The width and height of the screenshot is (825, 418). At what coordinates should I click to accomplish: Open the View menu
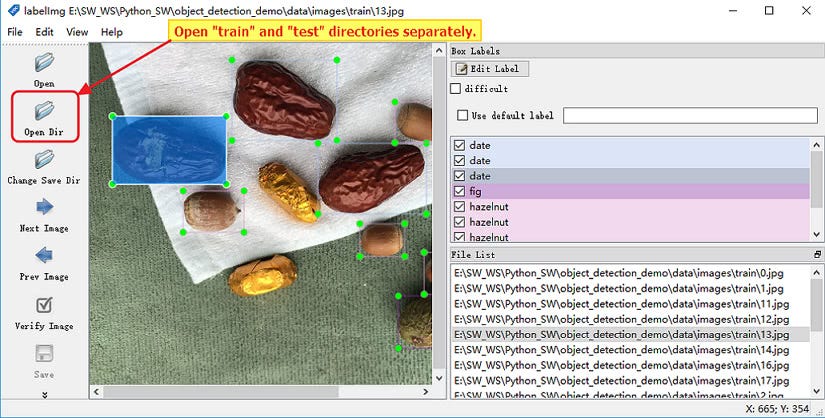(x=77, y=32)
